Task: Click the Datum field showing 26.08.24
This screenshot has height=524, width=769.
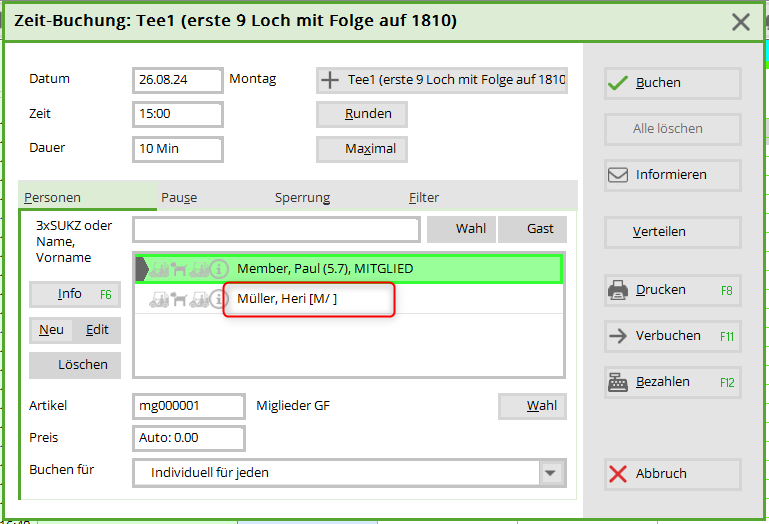Action: point(178,80)
